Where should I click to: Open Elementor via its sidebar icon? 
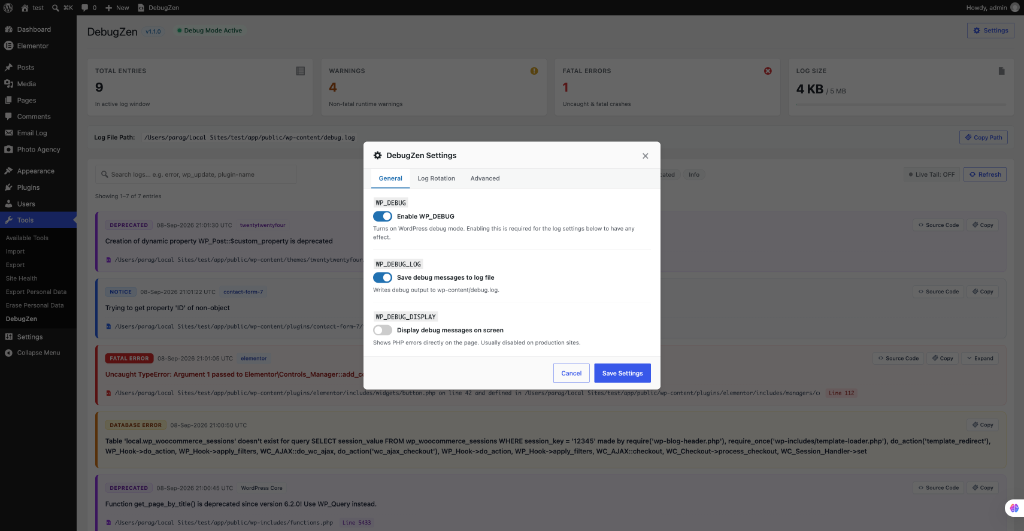pyautogui.click(x=8, y=46)
